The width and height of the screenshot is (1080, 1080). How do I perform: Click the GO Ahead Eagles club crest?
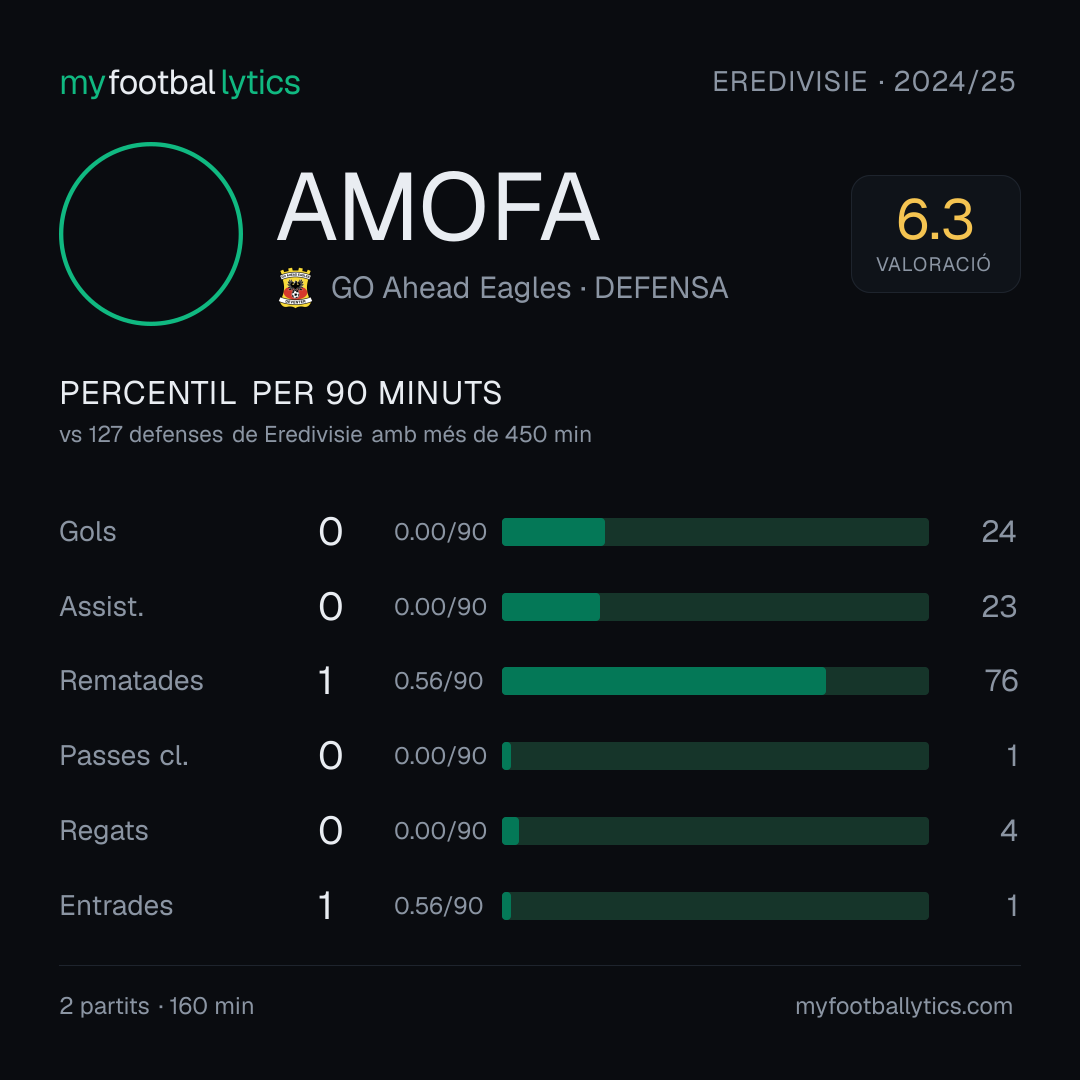pyautogui.click(x=295, y=288)
